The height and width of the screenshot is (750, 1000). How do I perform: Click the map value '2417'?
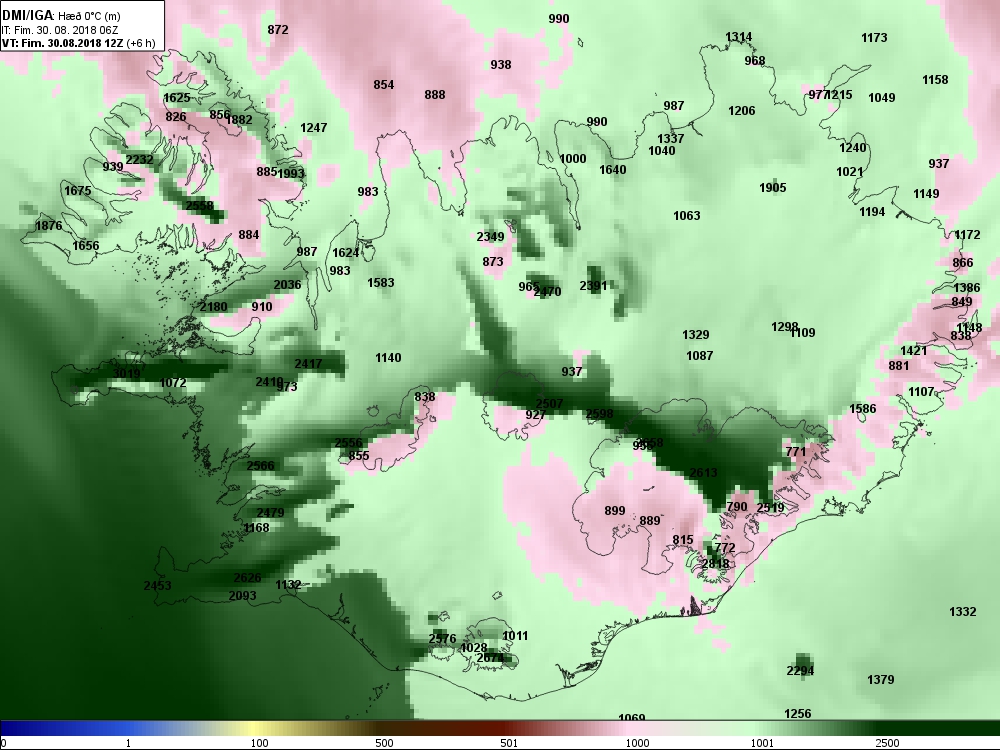(308, 364)
